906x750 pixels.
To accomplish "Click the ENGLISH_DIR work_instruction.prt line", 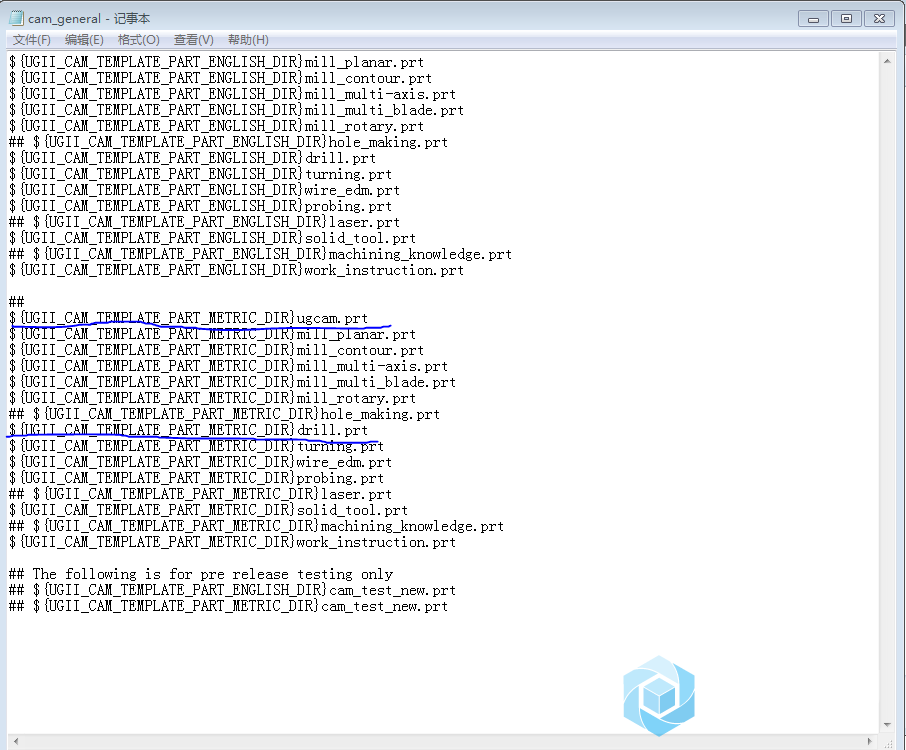I will point(237,270).
